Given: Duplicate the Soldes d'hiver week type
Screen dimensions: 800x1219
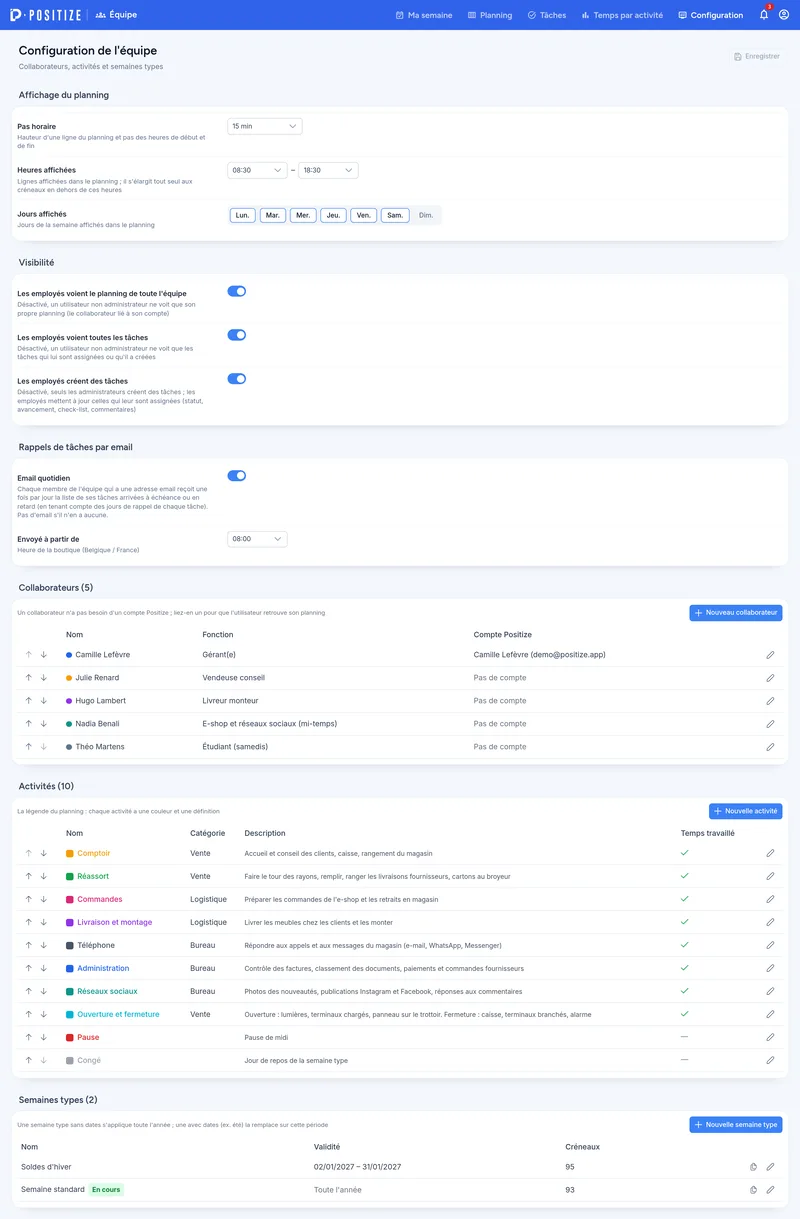Looking at the screenshot, I should [752, 1167].
